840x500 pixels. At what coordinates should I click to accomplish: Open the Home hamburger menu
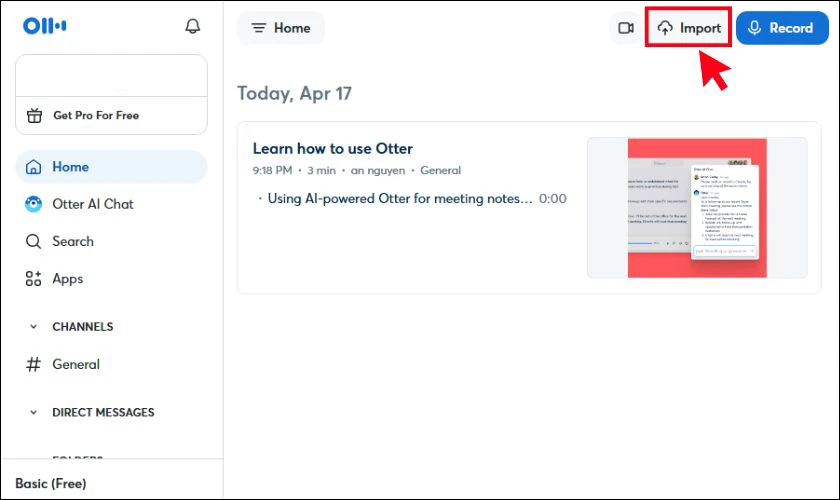click(281, 28)
